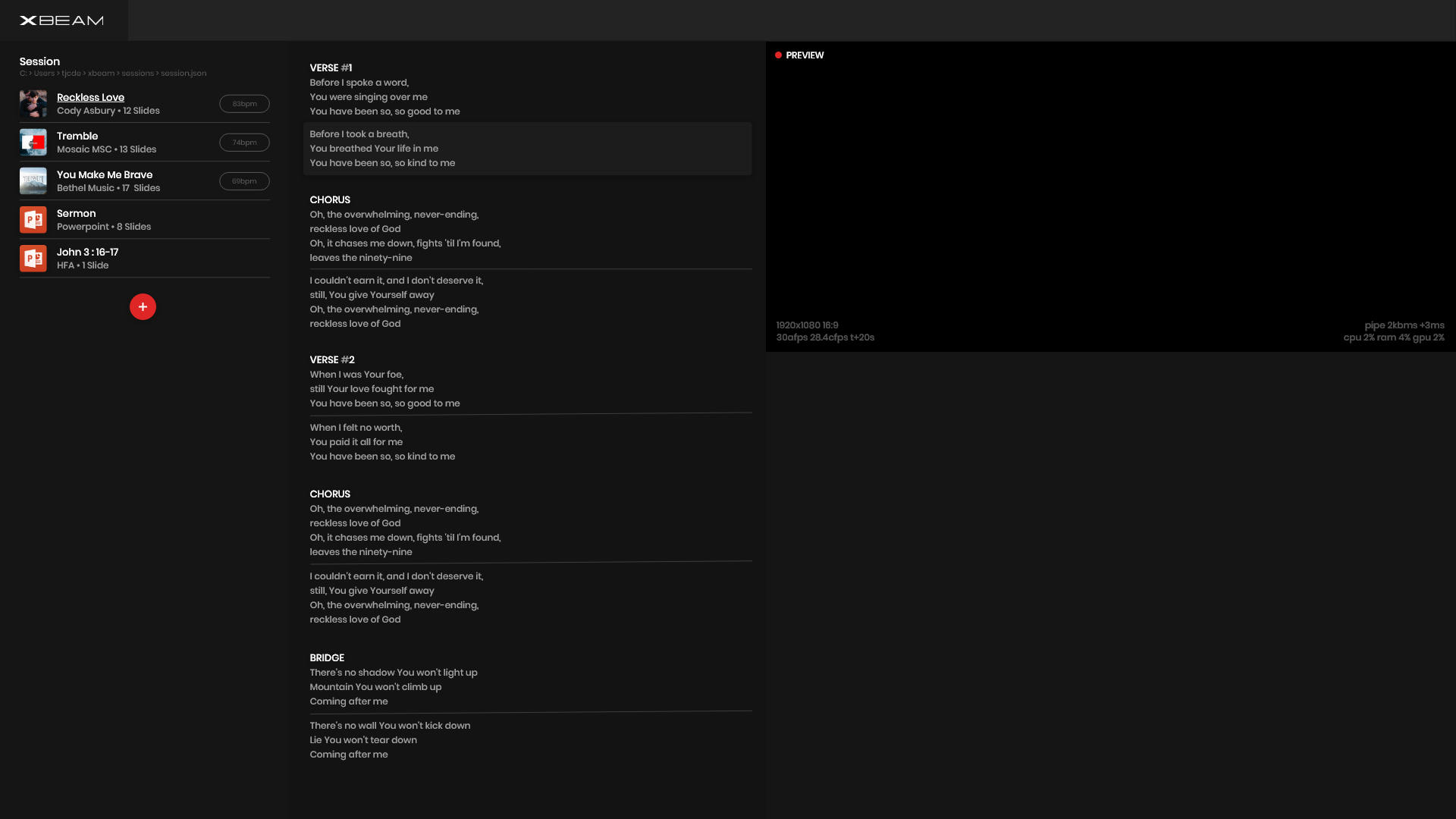The width and height of the screenshot is (1456, 819).
Task: Click the 69bpm tempo badge
Action: [244, 181]
